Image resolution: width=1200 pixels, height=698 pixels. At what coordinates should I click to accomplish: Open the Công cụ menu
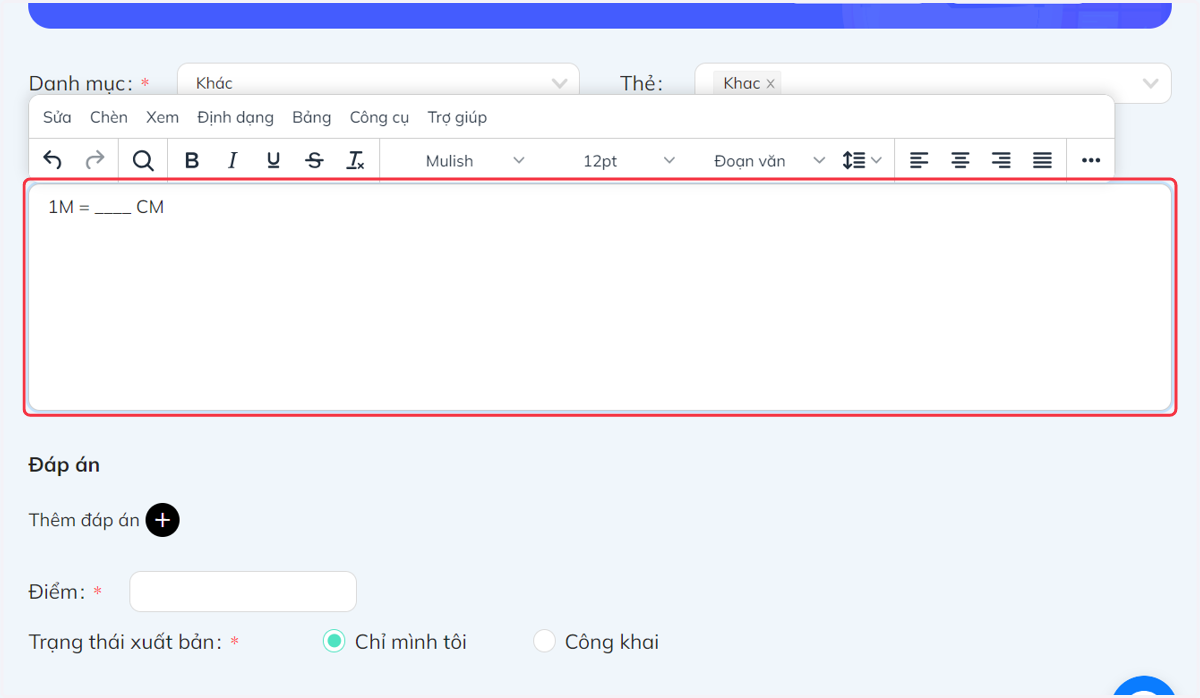[x=379, y=117]
